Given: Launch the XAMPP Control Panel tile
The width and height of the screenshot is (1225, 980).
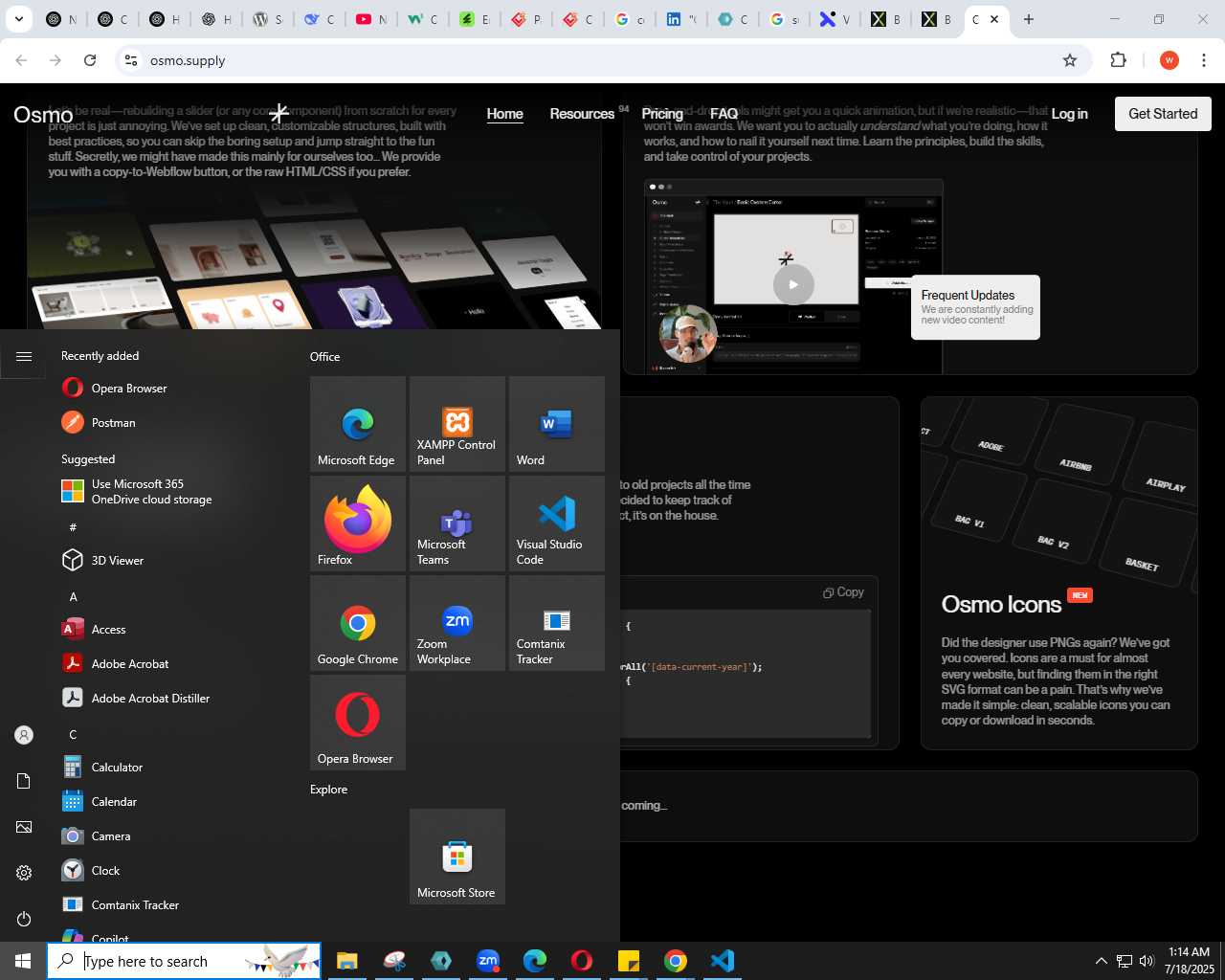Looking at the screenshot, I should click(x=457, y=424).
